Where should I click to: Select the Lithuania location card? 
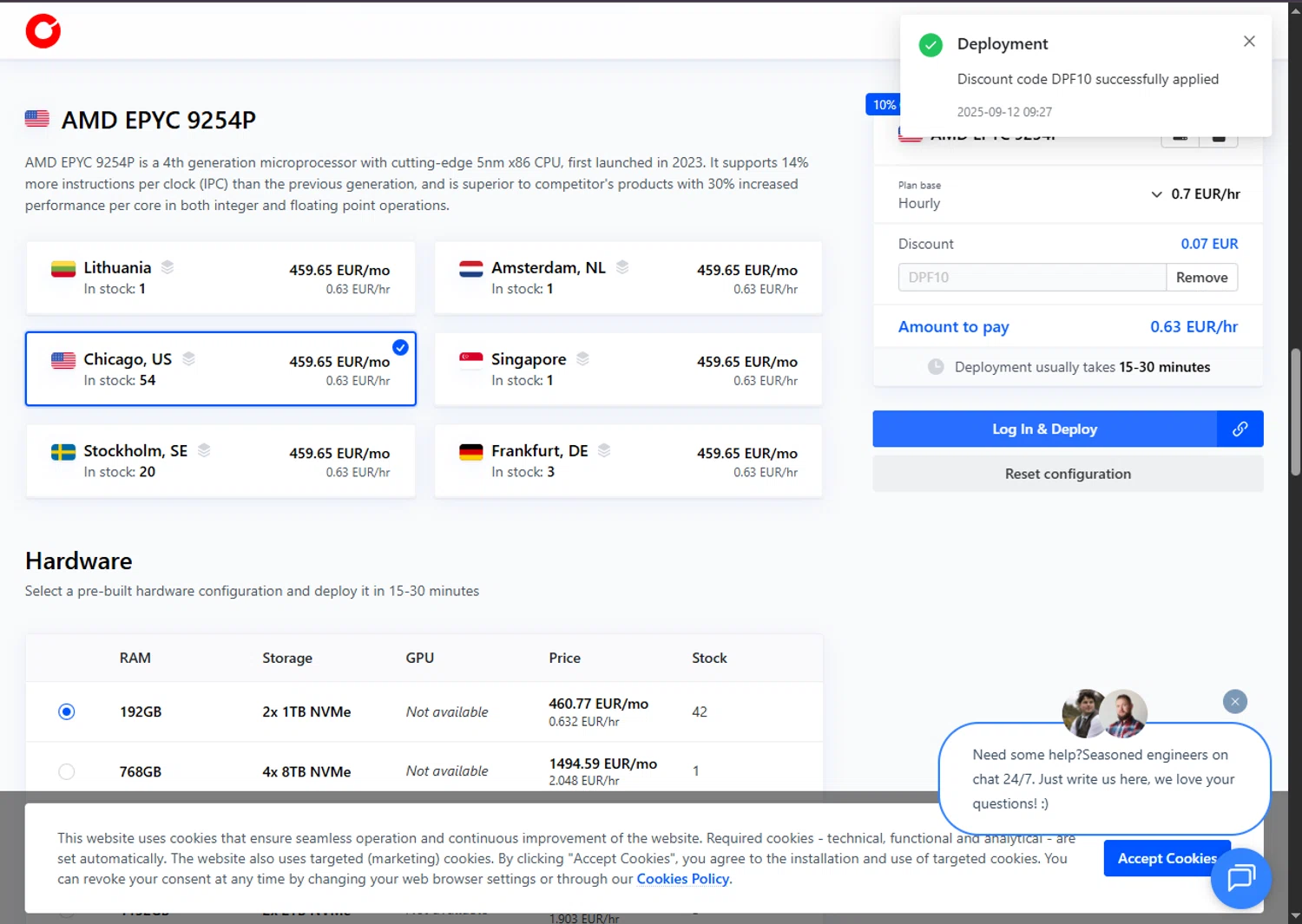click(x=220, y=278)
